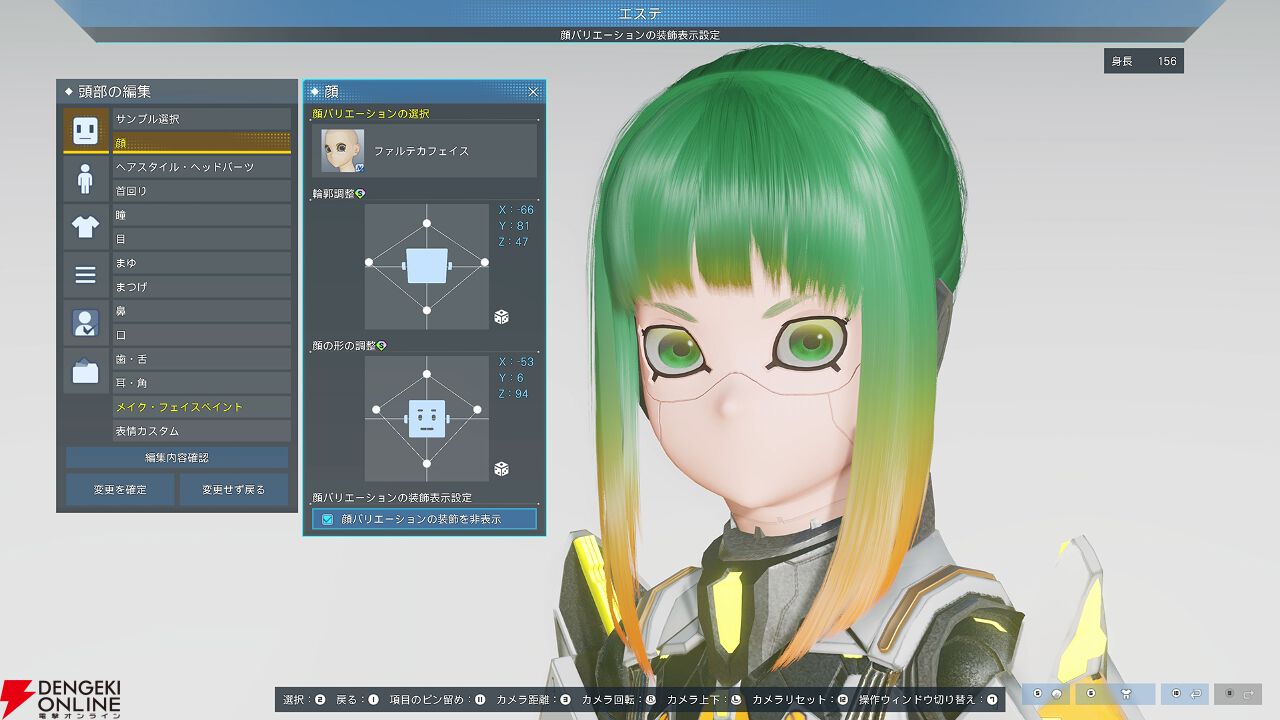Open the 表情カスタム entry
The image size is (1280, 720).
pos(201,431)
